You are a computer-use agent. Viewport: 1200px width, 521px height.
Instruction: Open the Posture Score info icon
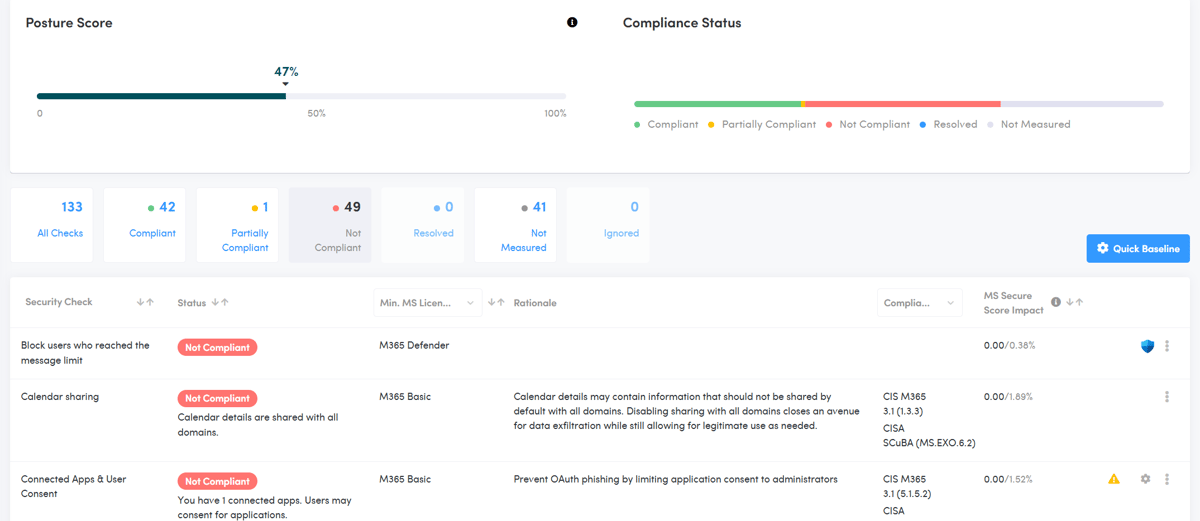click(x=572, y=22)
